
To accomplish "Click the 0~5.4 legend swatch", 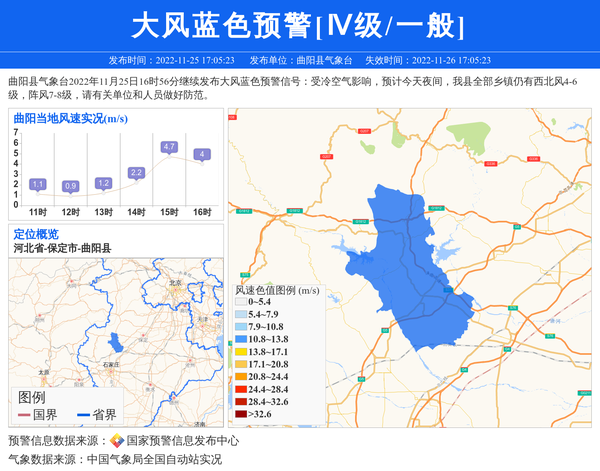I will click(241, 302).
